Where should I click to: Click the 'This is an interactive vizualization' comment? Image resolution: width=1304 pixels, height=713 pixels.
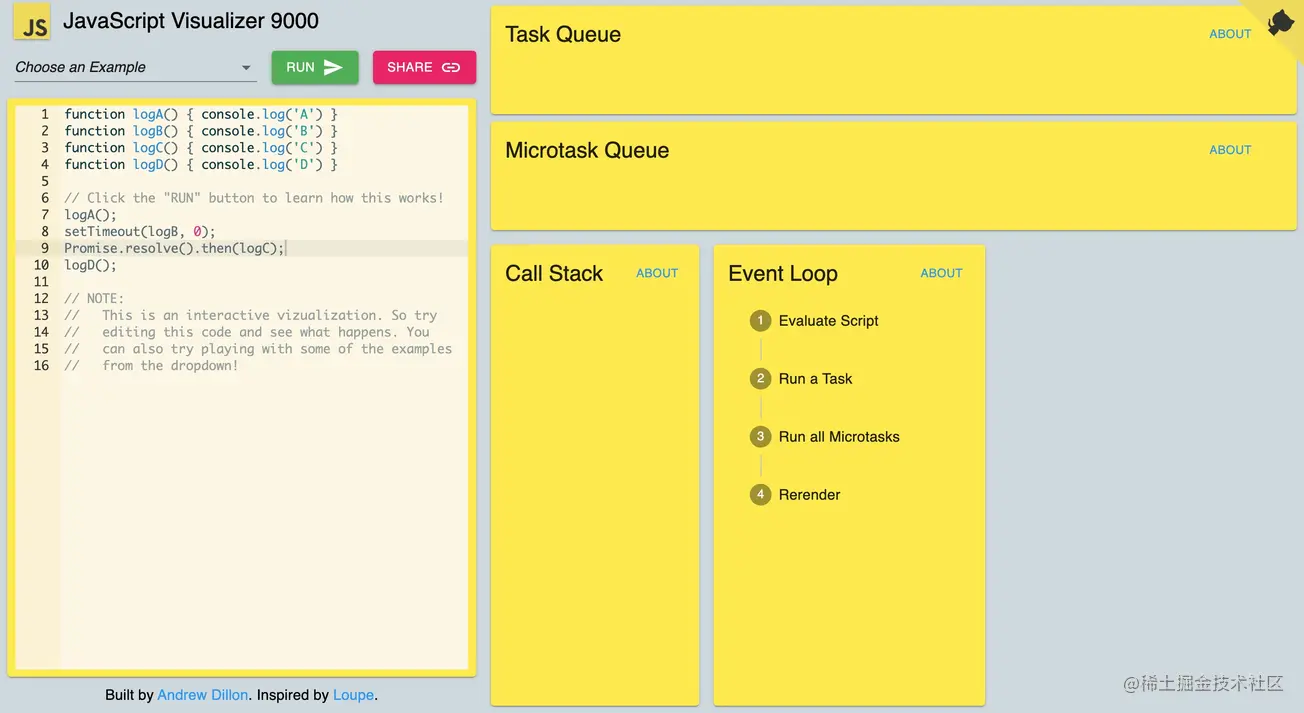coord(251,315)
